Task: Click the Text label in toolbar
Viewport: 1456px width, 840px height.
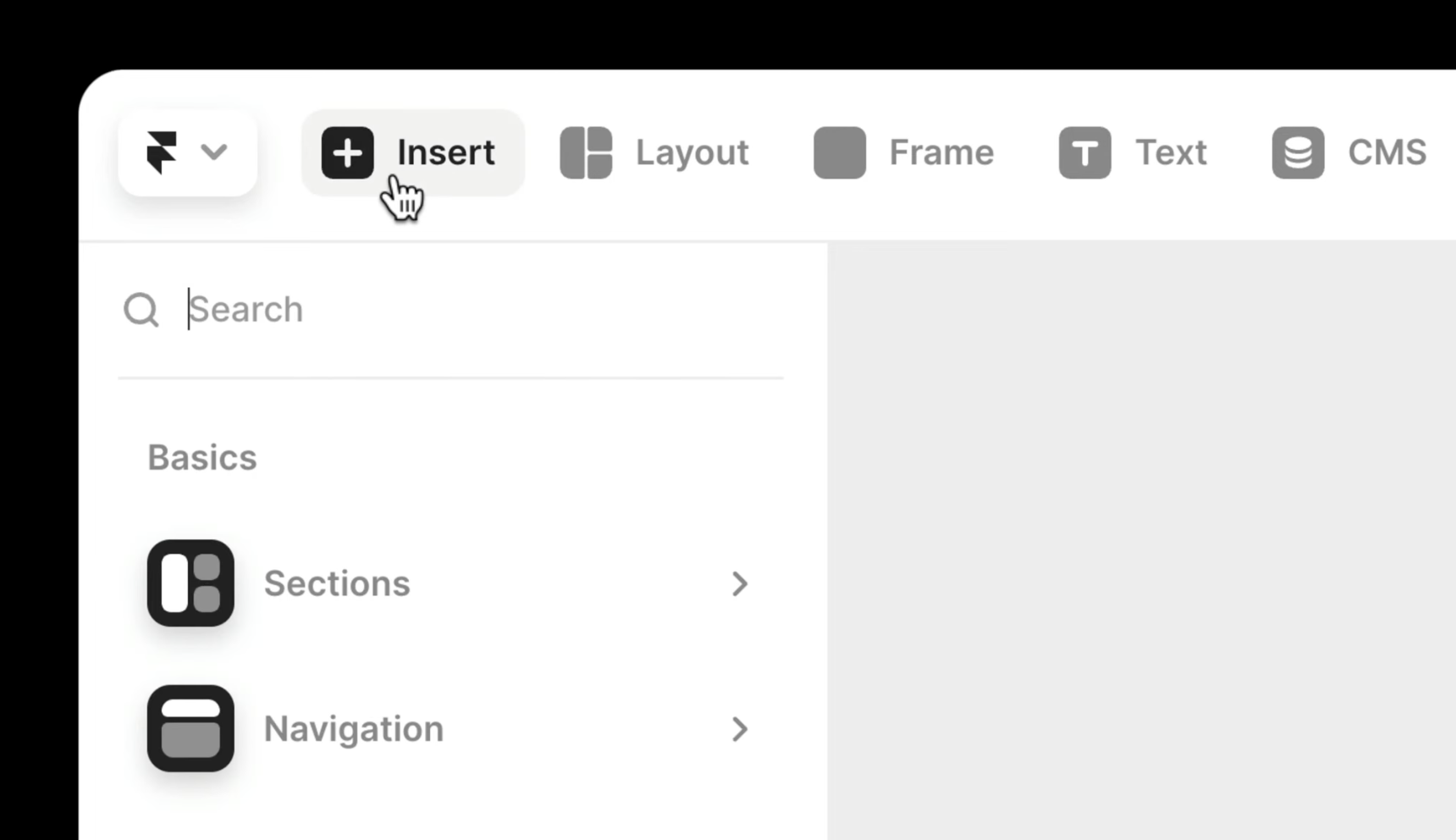Action: pos(1171,153)
